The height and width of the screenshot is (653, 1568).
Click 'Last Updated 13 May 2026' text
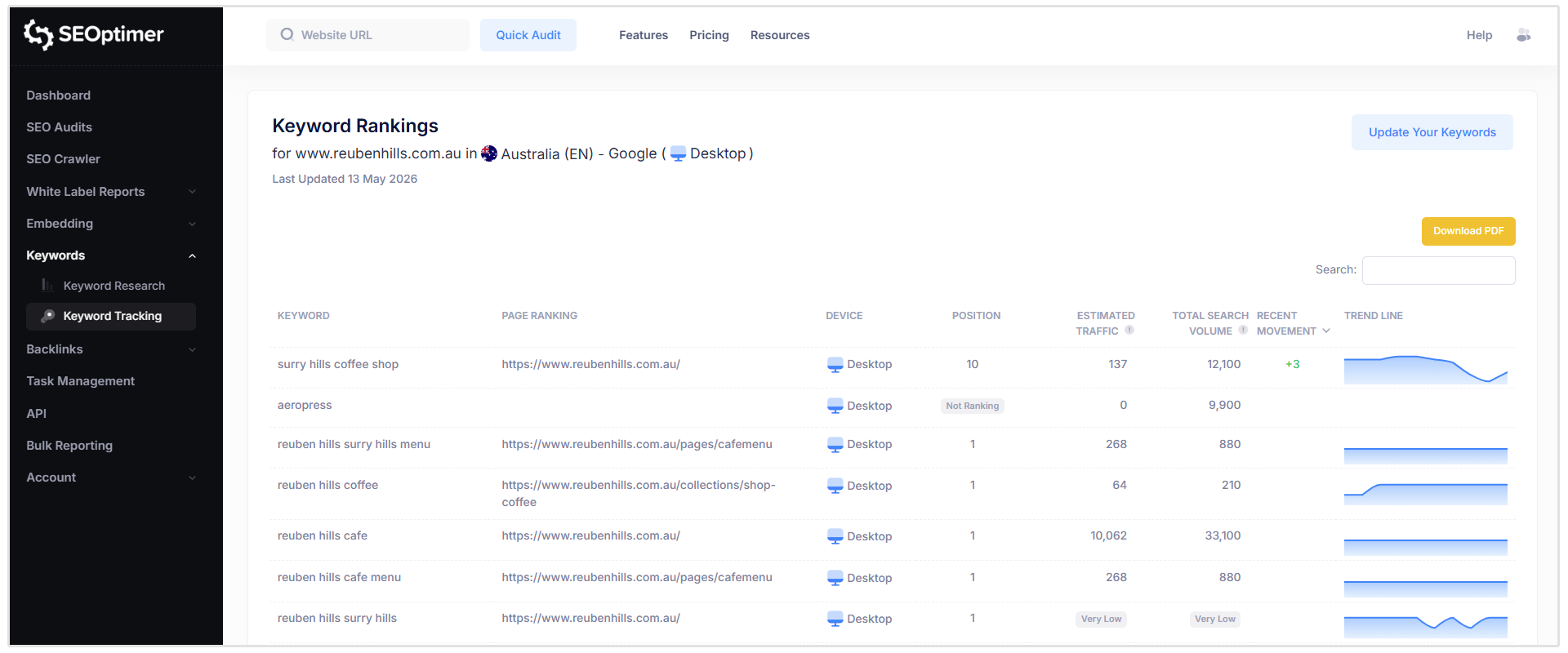coord(345,179)
